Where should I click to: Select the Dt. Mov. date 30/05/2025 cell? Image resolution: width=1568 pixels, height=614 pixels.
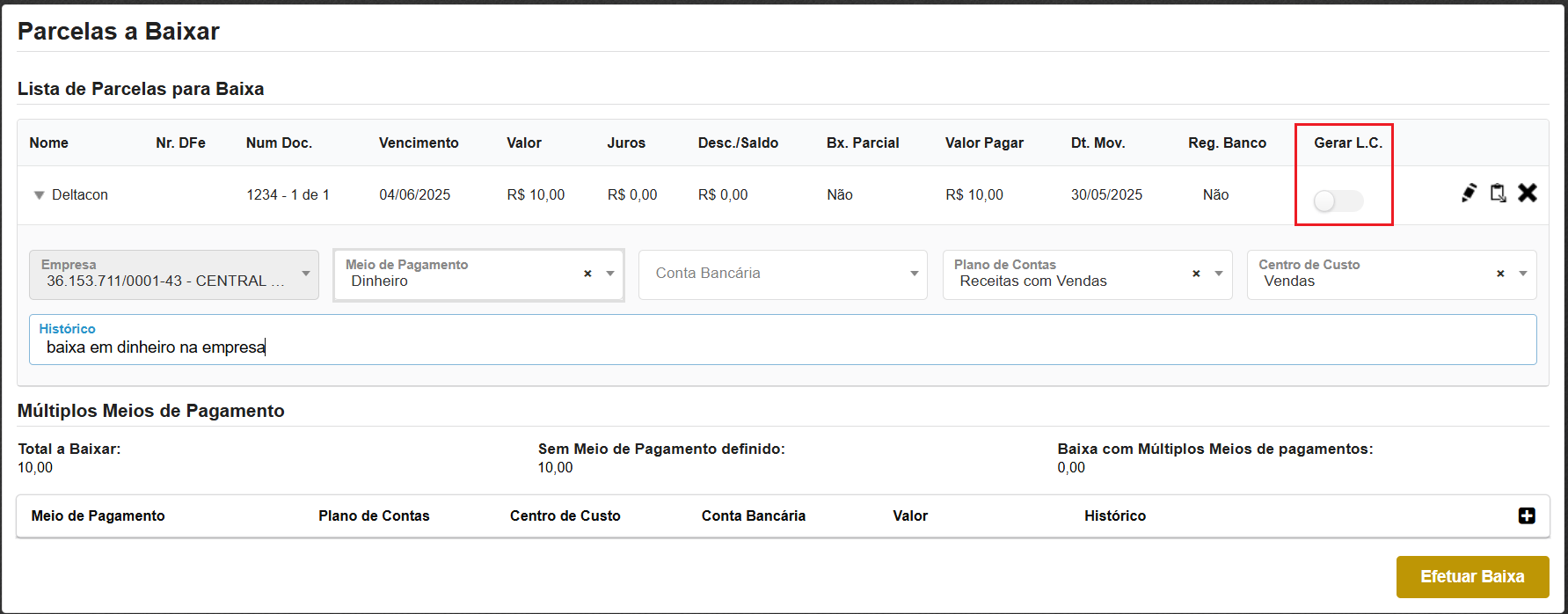coord(1106,194)
